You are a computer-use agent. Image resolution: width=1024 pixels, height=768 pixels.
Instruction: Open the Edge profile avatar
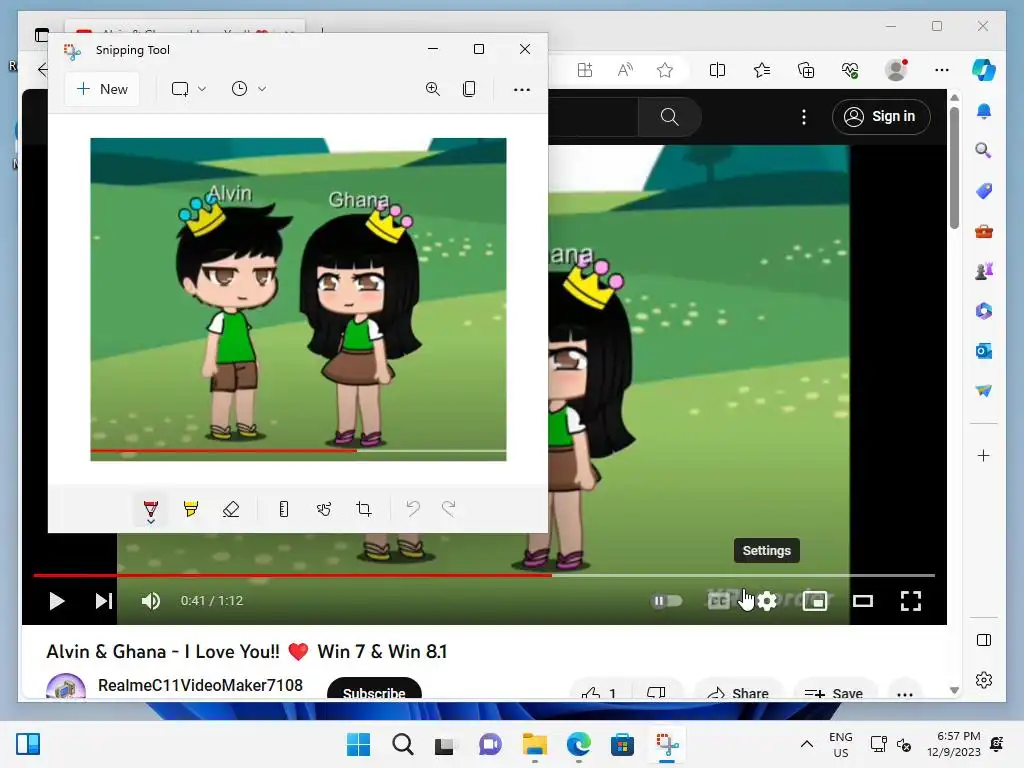point(896,70)
